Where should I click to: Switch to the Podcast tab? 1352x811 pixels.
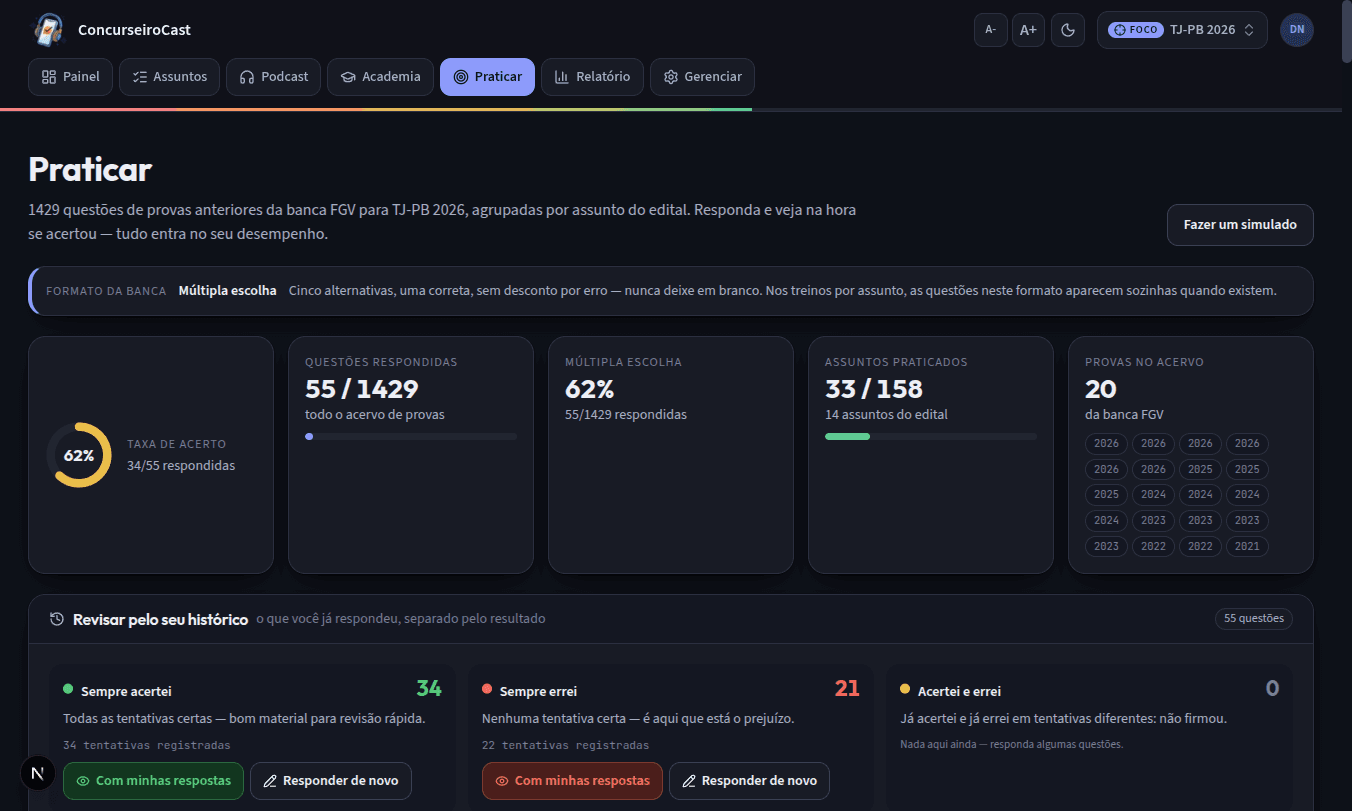(274, 77)
